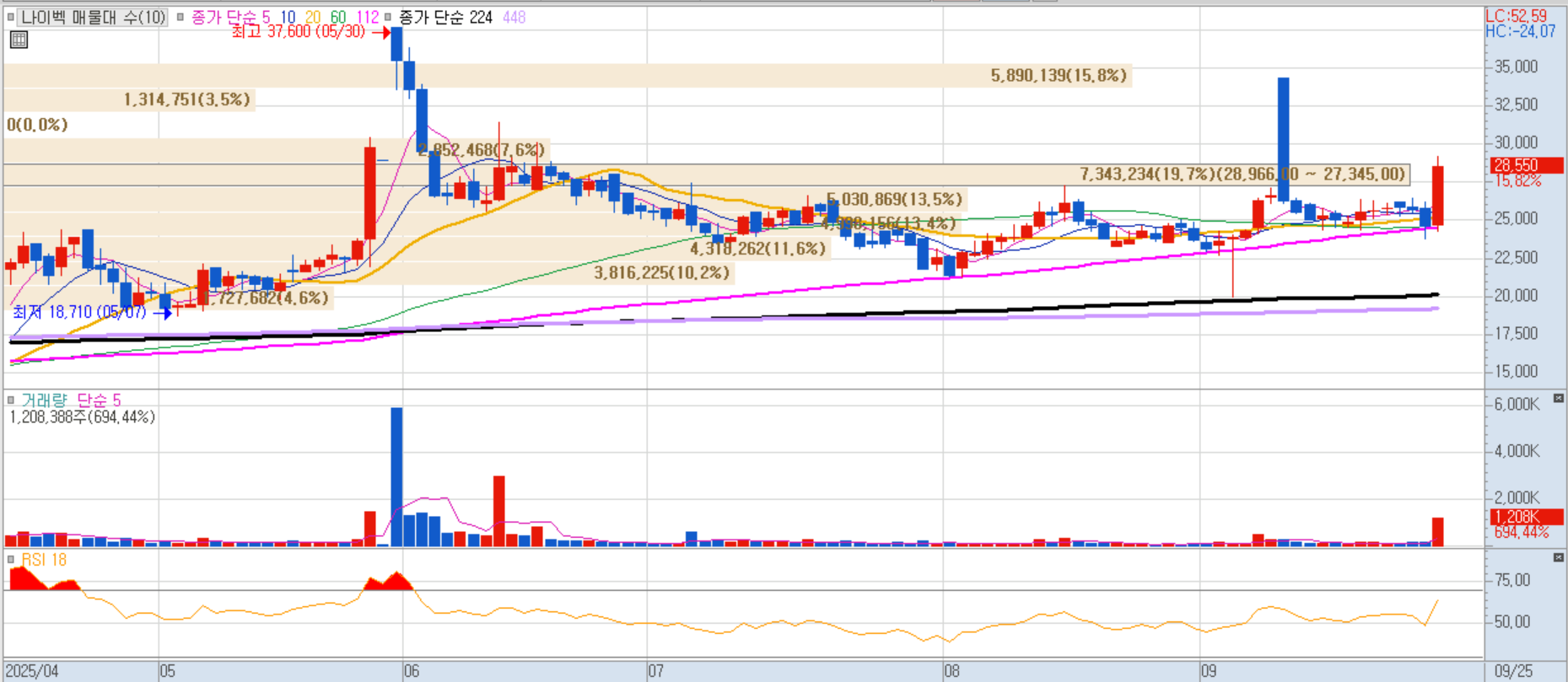
Task: Click the 35,000 price axis label
Action: coord(1517,67)
